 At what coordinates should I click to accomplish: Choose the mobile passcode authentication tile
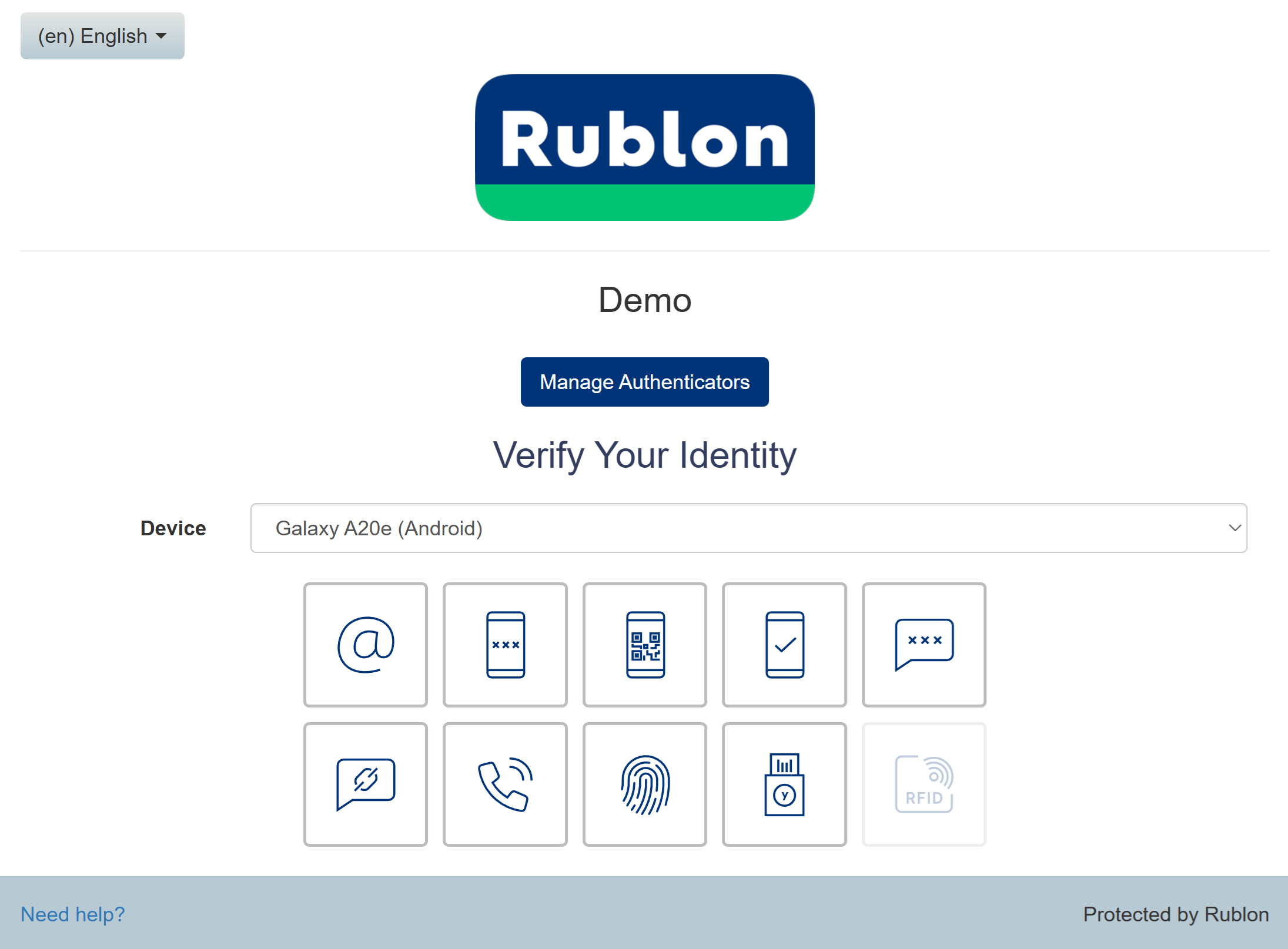point(505,645)
